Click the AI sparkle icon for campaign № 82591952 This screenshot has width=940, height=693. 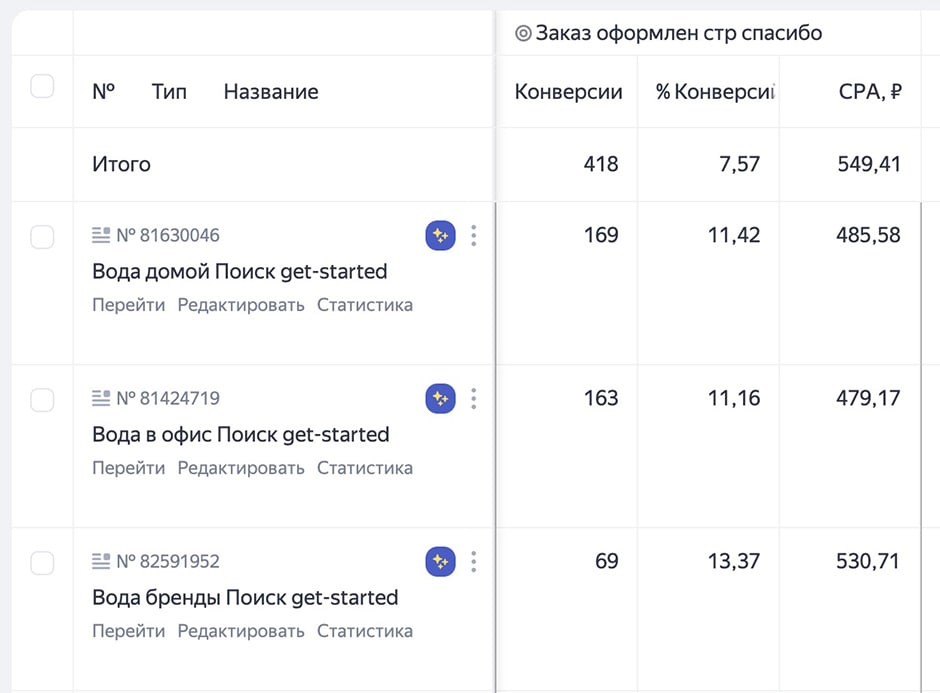coord(440,561)
